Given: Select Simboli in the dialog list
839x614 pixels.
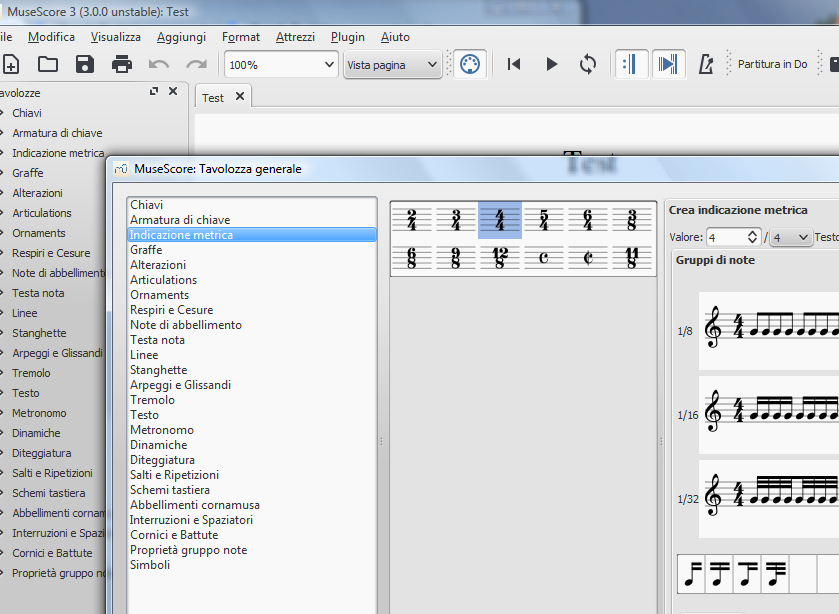Looking at the screenshot, I should (x=251, y=565).
